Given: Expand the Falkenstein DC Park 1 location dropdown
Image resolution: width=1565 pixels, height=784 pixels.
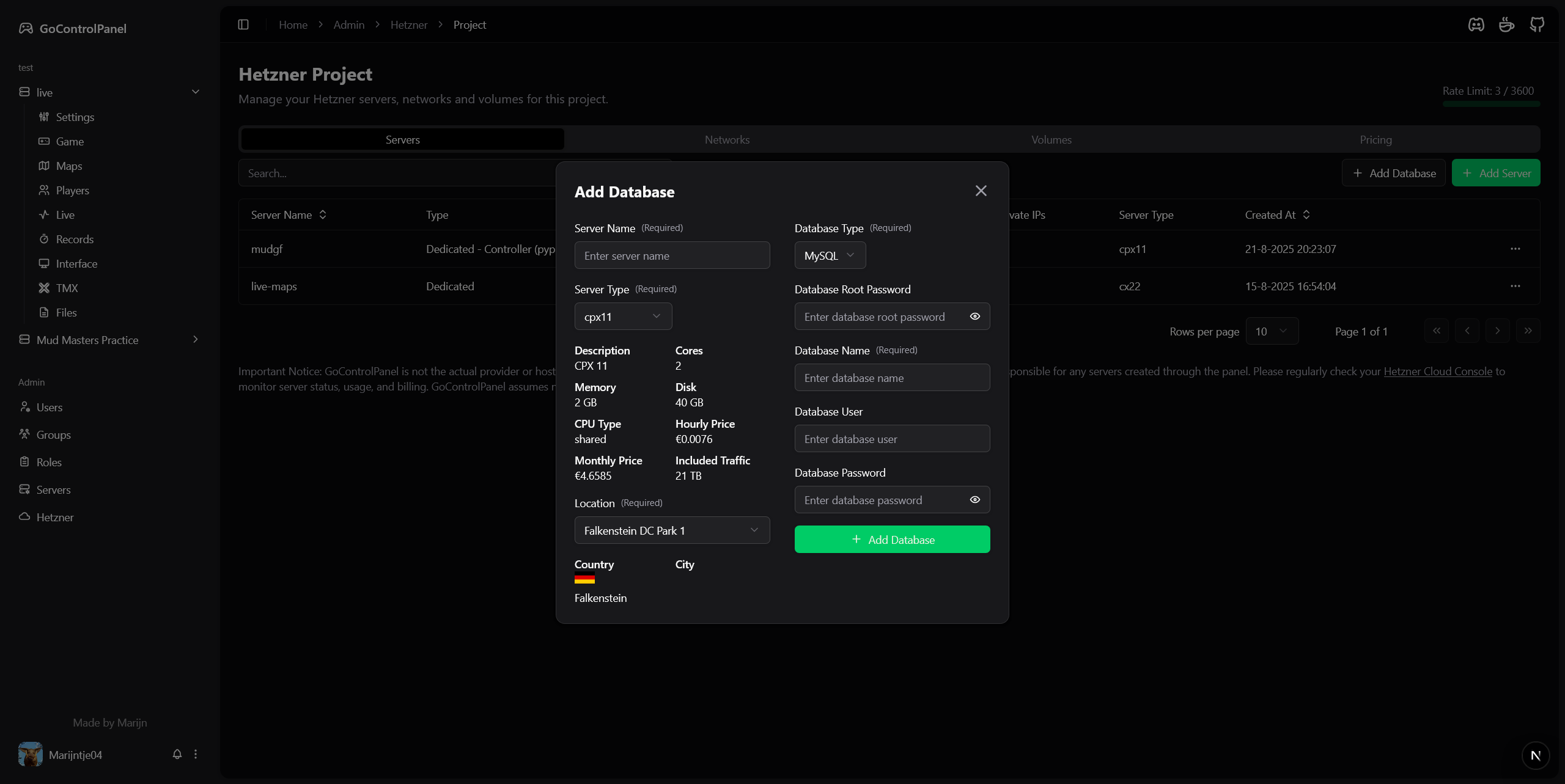Looking at the screenshot, I should (672, 530).
